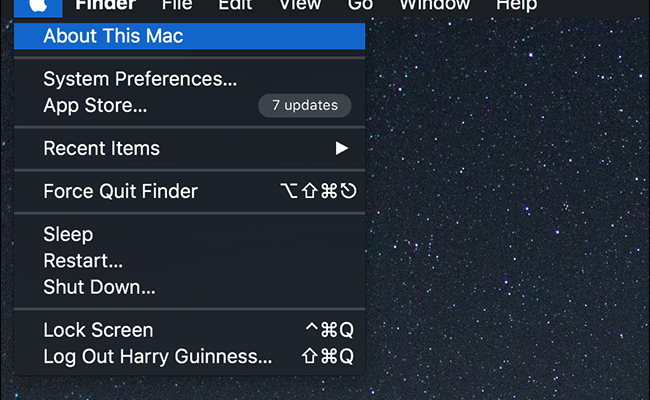The width and height of the screenshot is (650, 400).
Task: Expand the Recent Items submenu arrow
Action: [x=342, y=148]
